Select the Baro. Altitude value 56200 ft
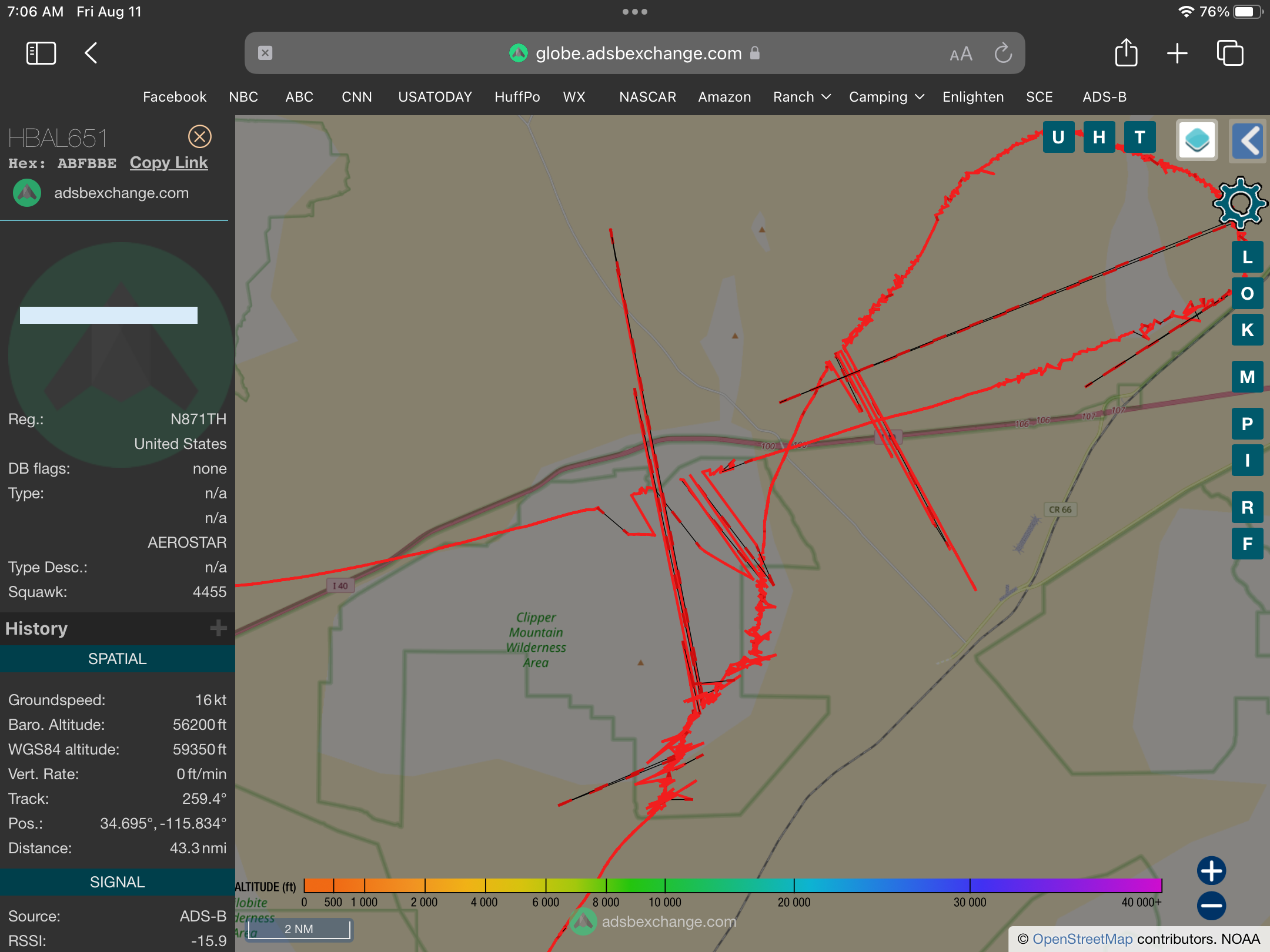Image resolution: width=1270 pixels, height=952 pixels. (199, 725)
